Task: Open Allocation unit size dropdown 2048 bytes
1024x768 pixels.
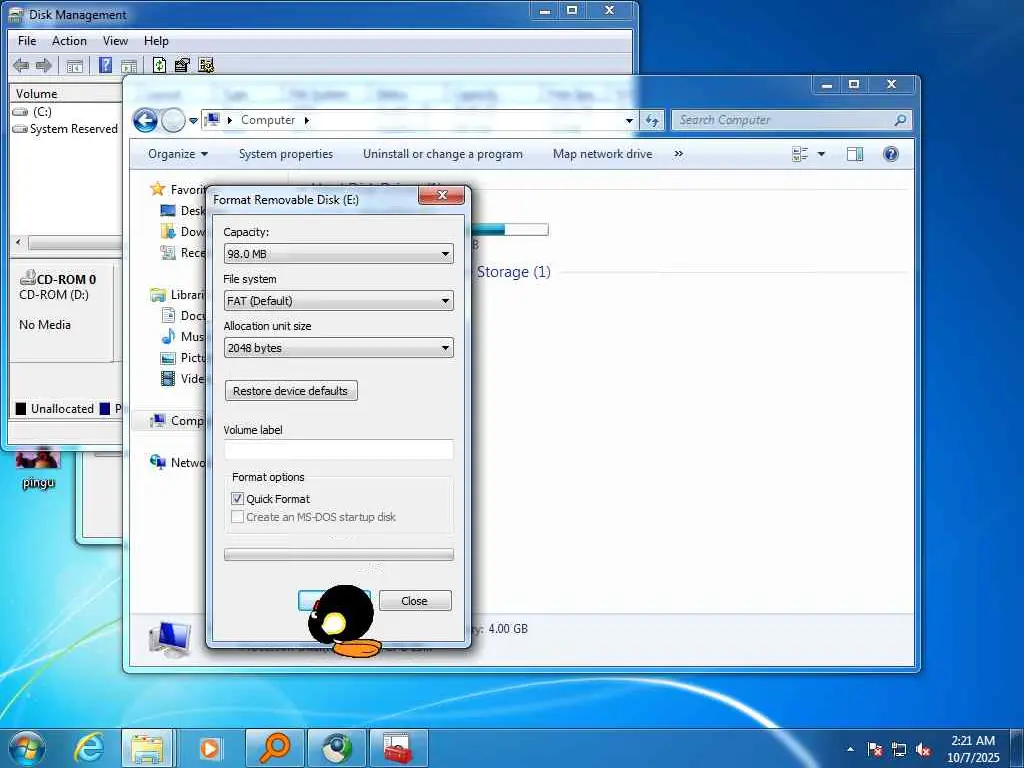Action: point(338,348)
